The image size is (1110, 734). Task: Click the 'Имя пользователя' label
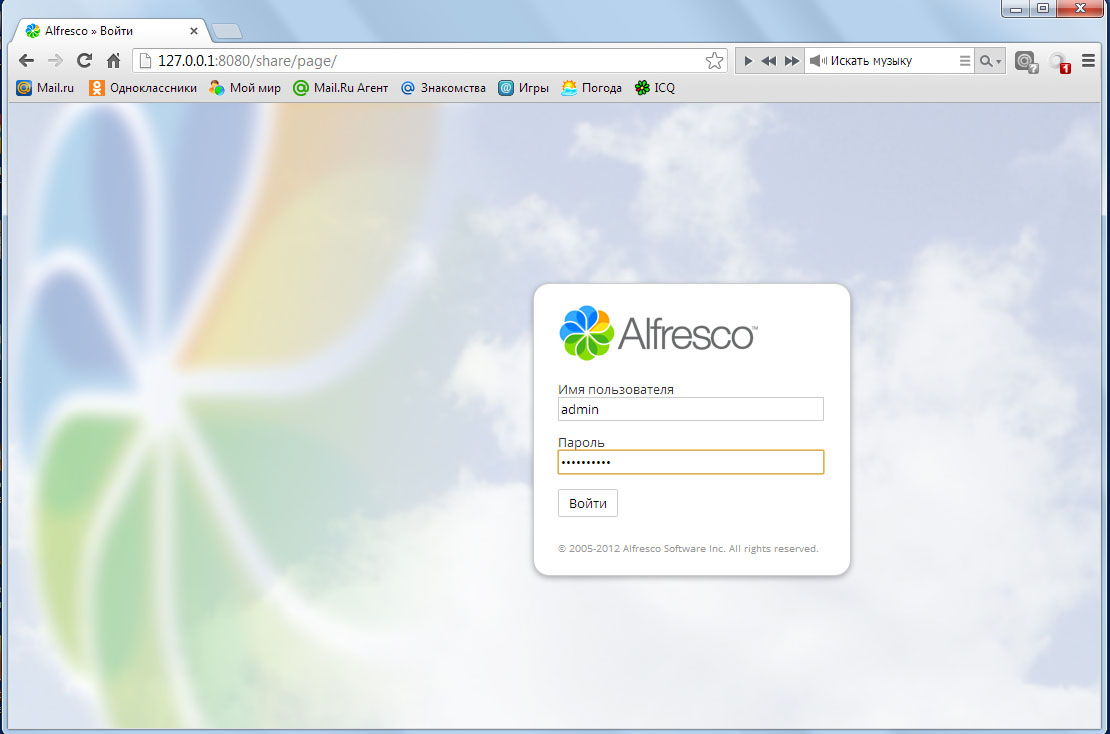point(616,389)
